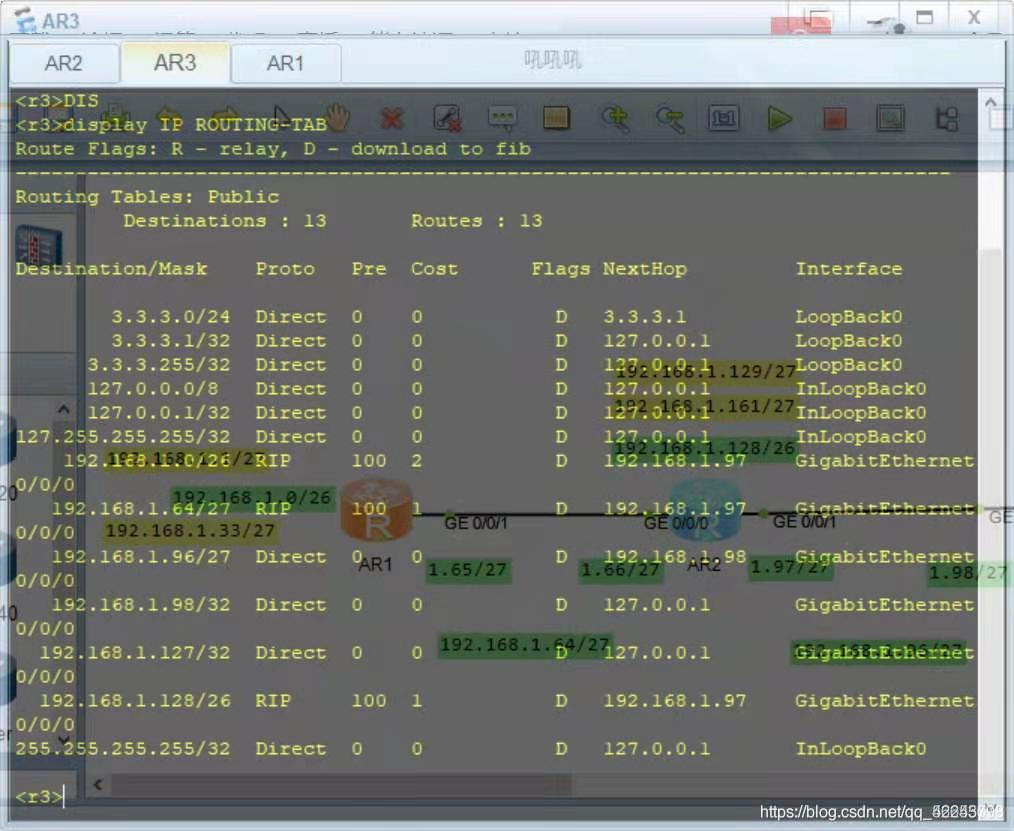The width and height of the screenshot is (1014, 831).
Task: Click the NextHop column header
Action: (x=645, y=269)
